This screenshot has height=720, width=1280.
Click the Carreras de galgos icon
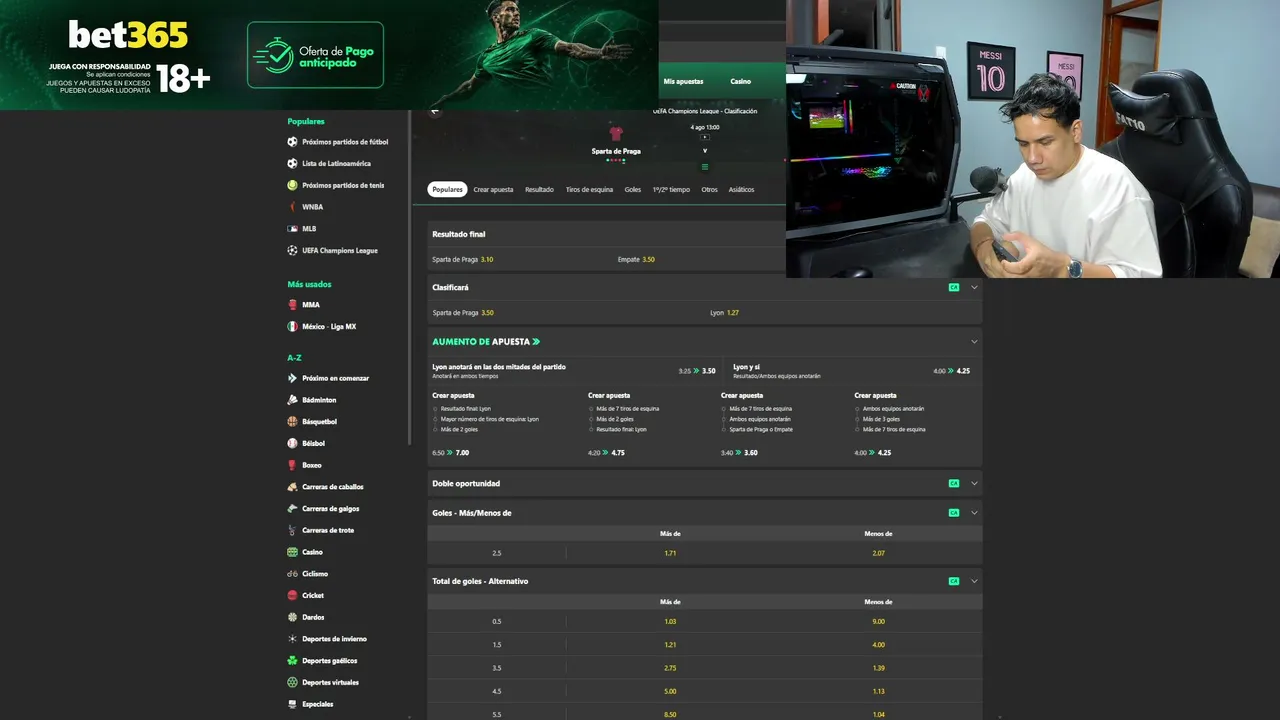[292, 509]
